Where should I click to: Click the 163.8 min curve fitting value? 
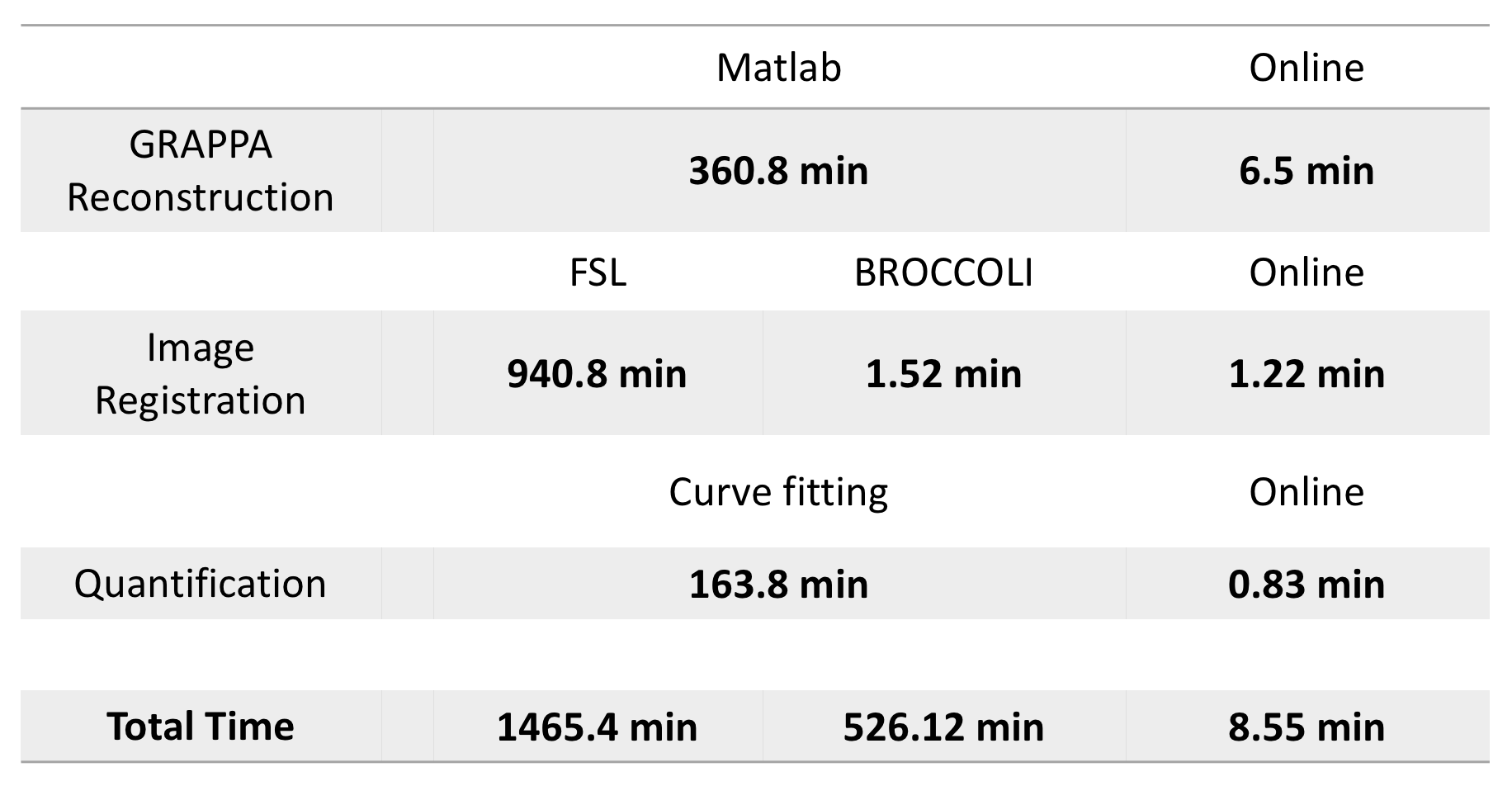point(778,585)
